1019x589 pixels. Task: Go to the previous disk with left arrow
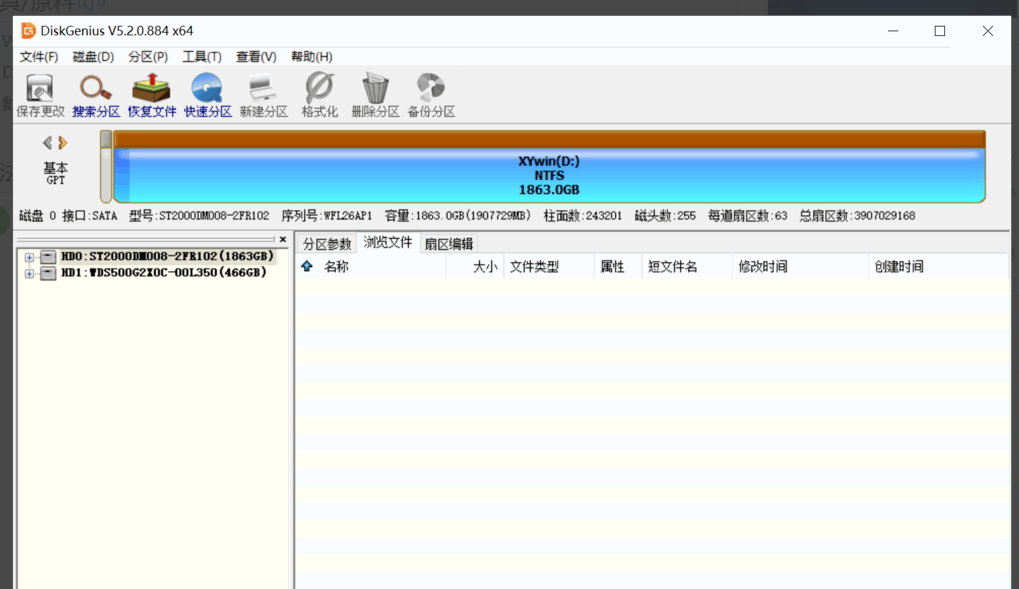[x=47, y=143]
